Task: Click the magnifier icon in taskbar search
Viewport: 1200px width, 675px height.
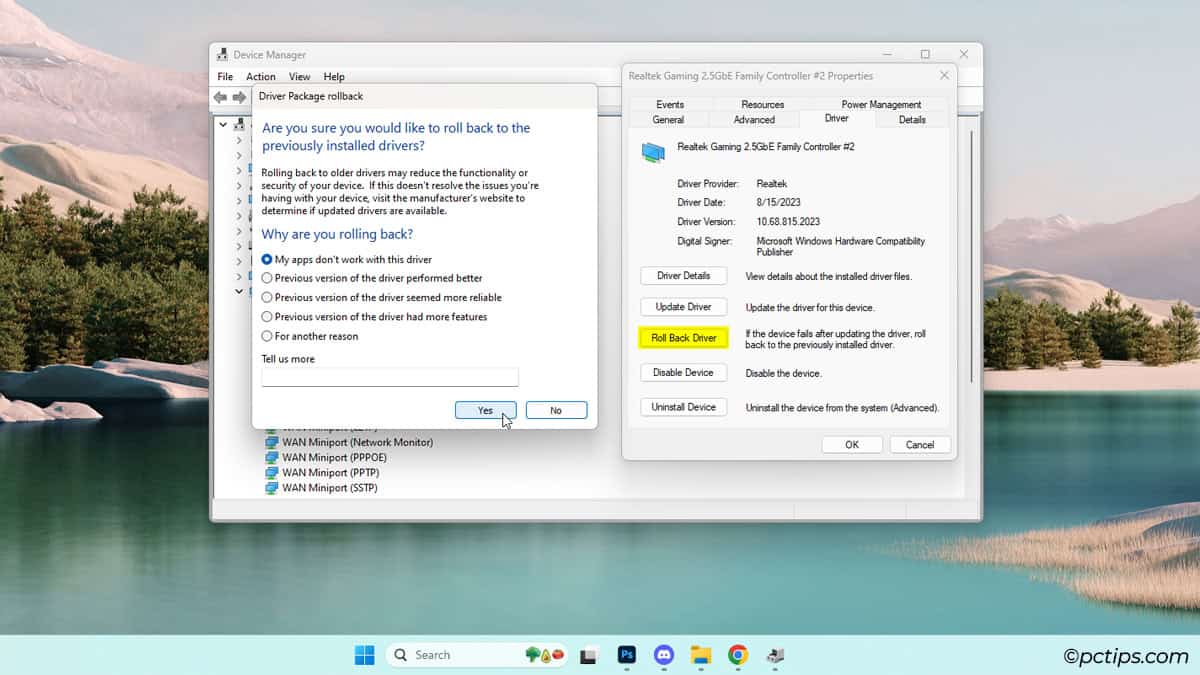Action: point(400,655)
